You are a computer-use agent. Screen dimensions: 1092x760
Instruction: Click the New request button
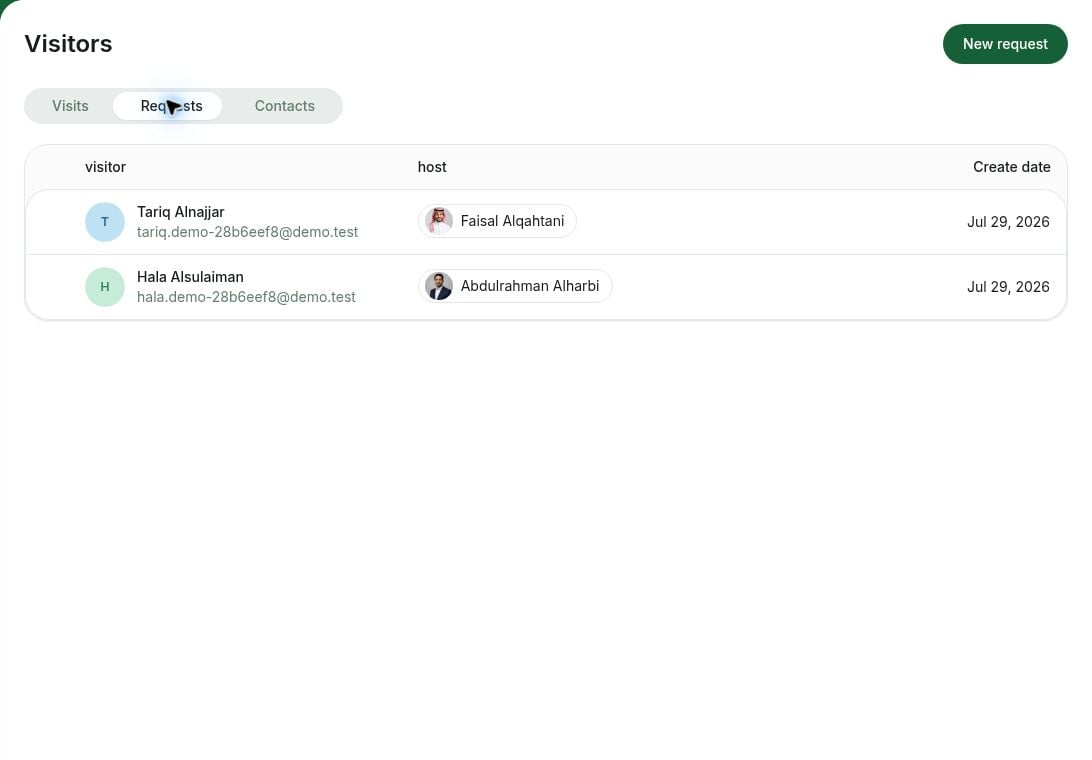(1005, 44)
